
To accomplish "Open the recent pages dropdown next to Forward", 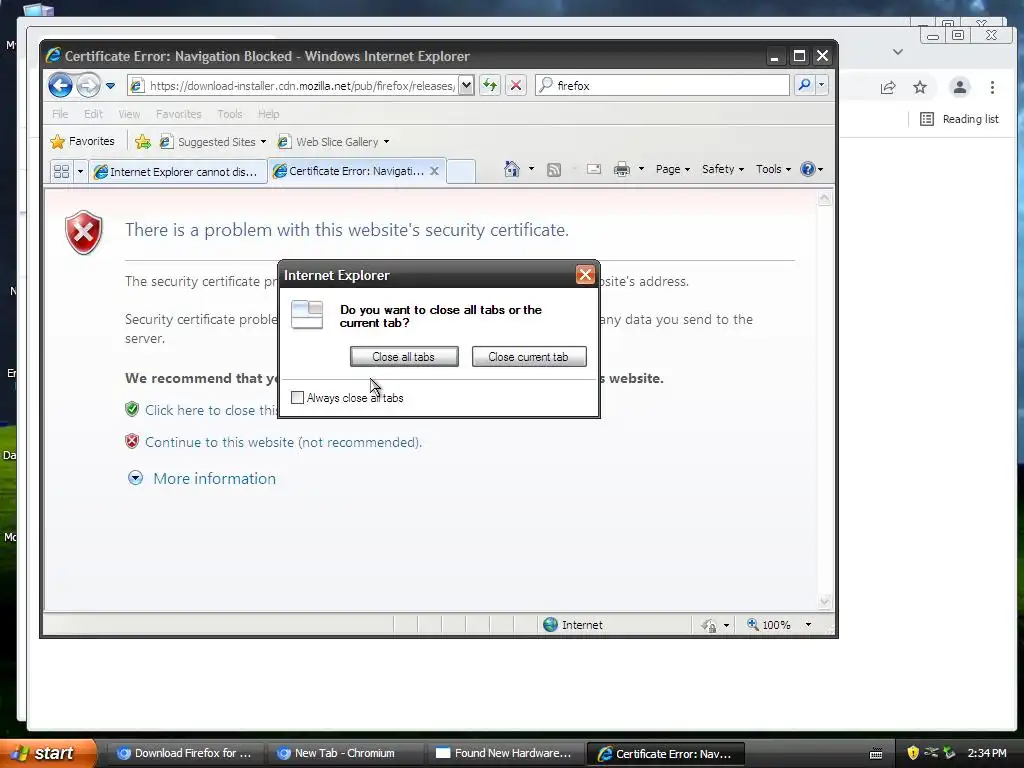I will [110, 86].
